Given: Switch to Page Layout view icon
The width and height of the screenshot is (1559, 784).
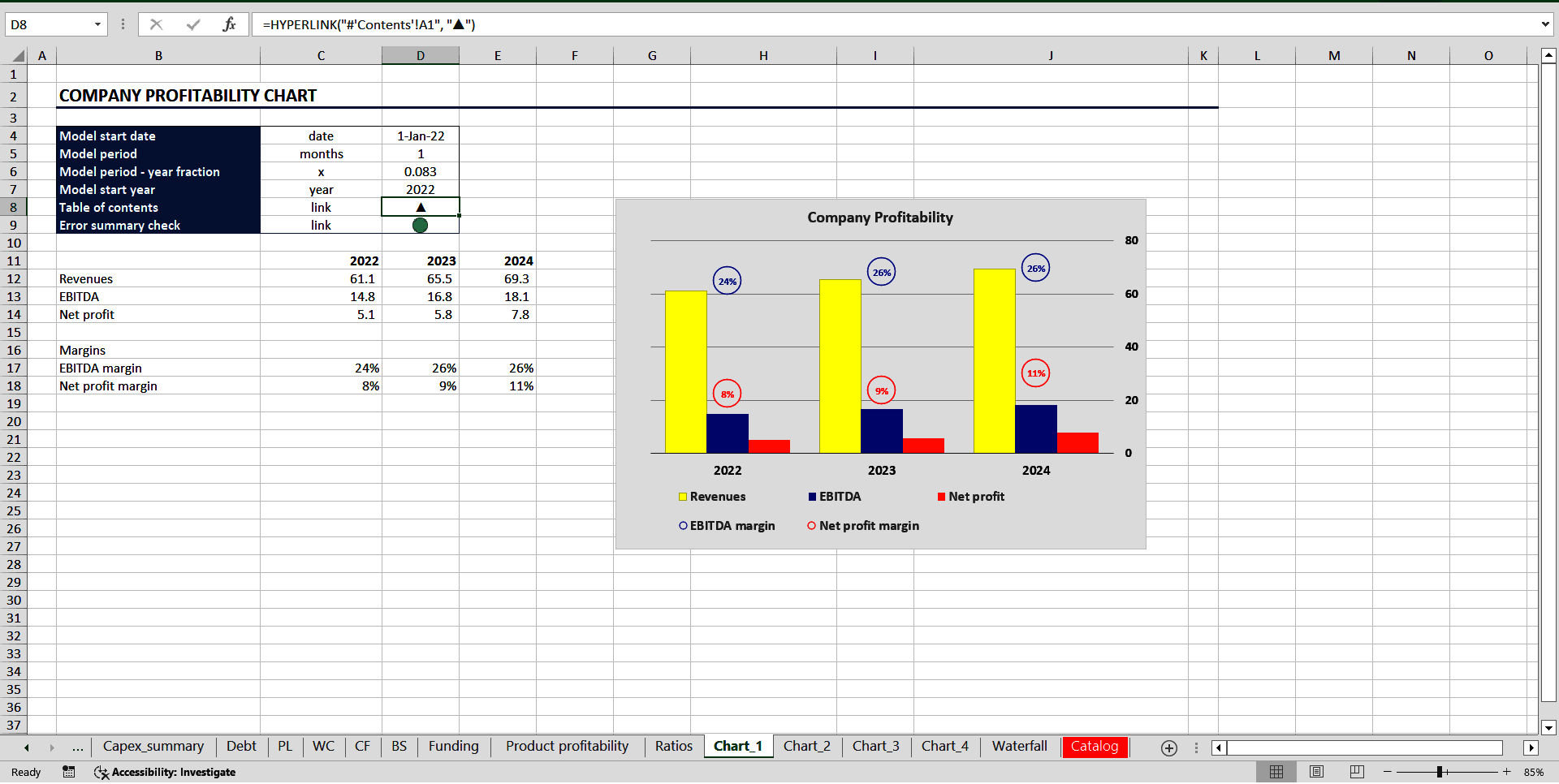Looking at the screenshot, I should 1316,772.
